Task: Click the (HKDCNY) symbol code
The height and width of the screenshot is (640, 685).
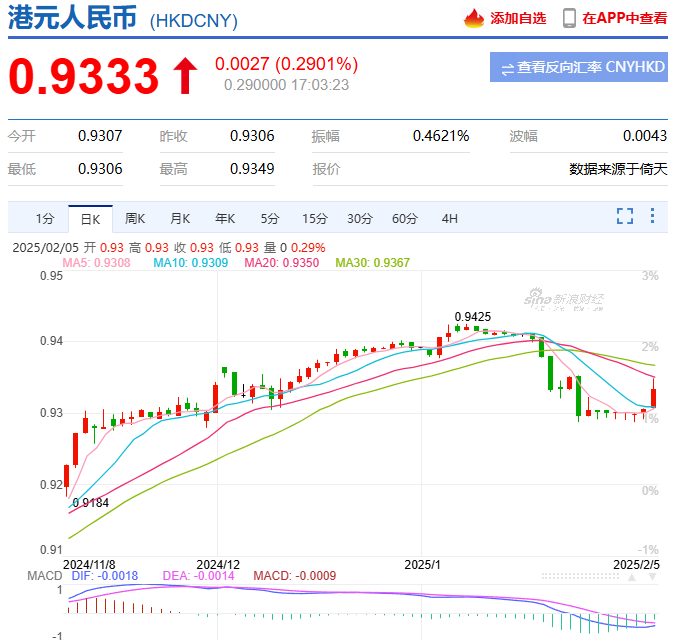Action: pyautogui.click(x=194, y=21)
